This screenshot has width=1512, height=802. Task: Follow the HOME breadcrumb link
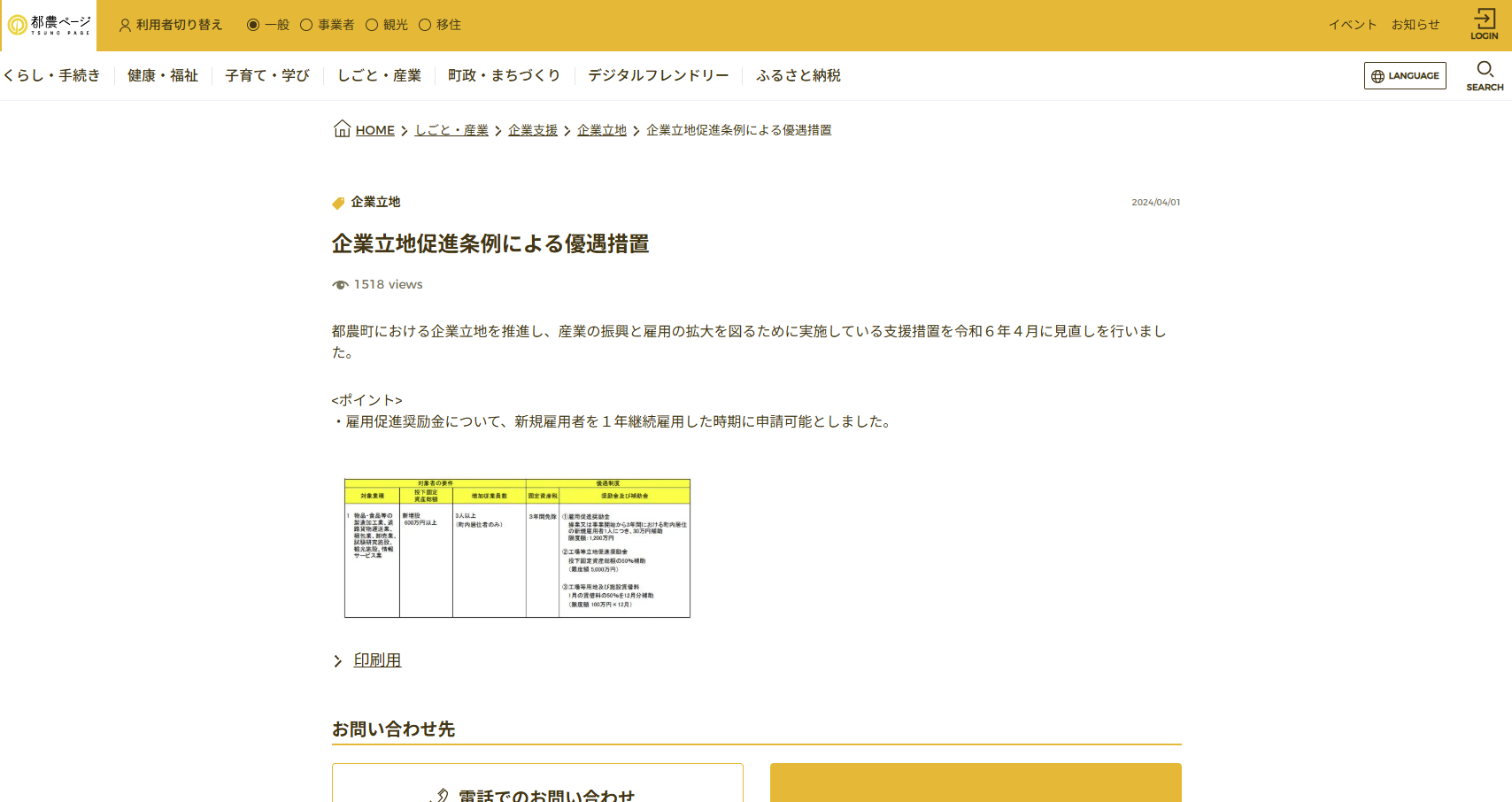pyautogui.click(x=375, y=130)
